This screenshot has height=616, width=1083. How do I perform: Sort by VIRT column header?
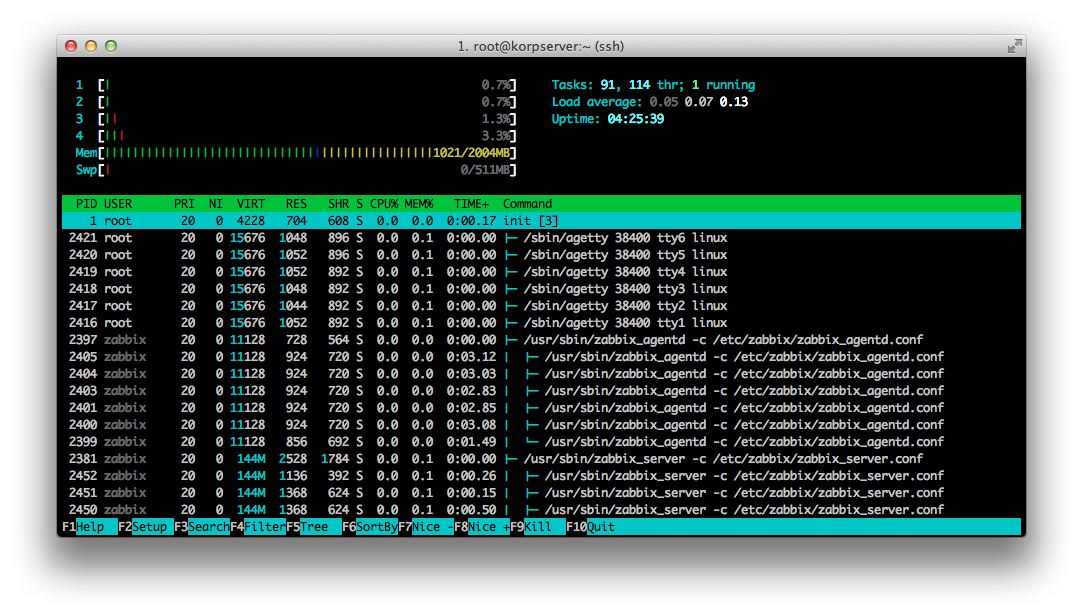click(x=251, y=204)
